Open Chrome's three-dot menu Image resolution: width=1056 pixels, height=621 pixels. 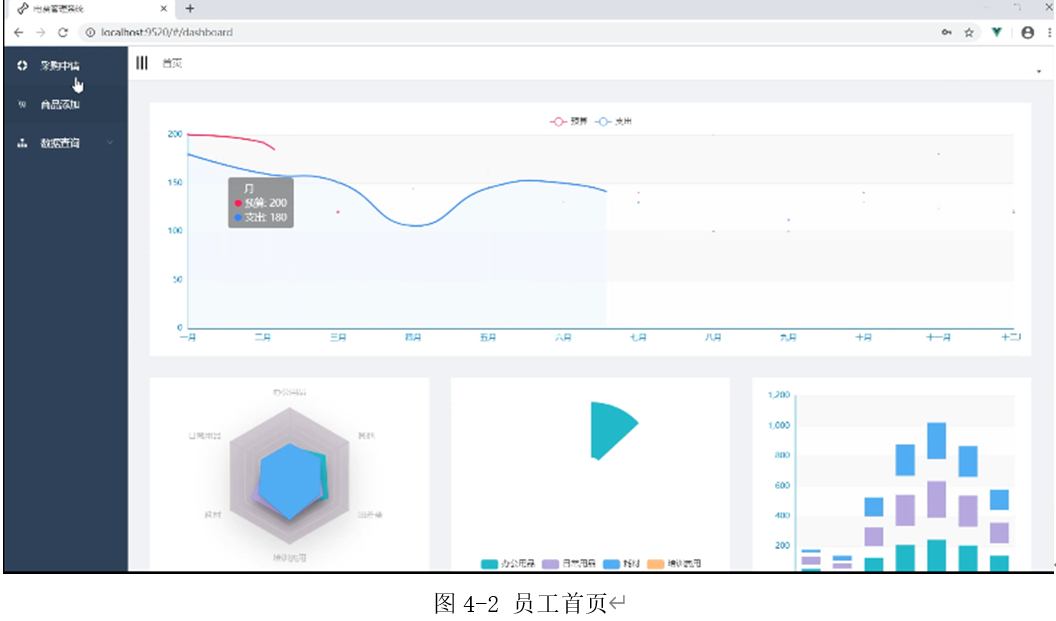tap(1047, 32)
